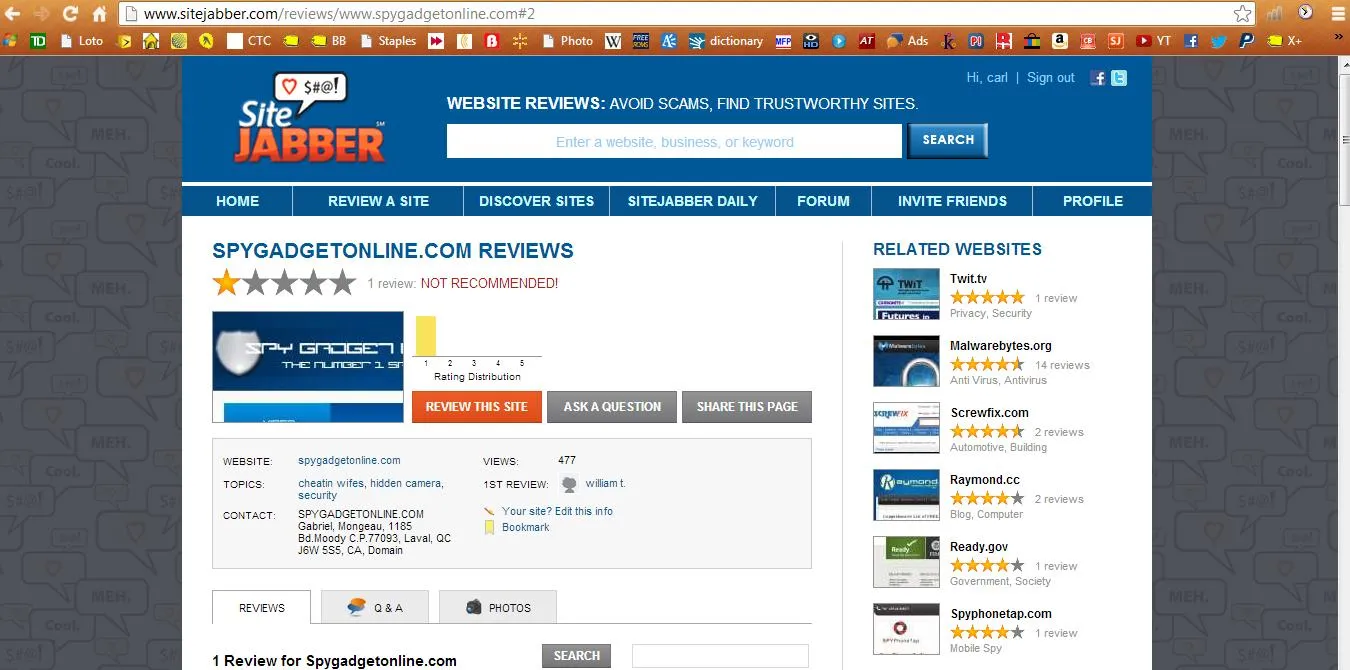
Task: Go back using the browser back arrow
Action: (x=13, y=14)
